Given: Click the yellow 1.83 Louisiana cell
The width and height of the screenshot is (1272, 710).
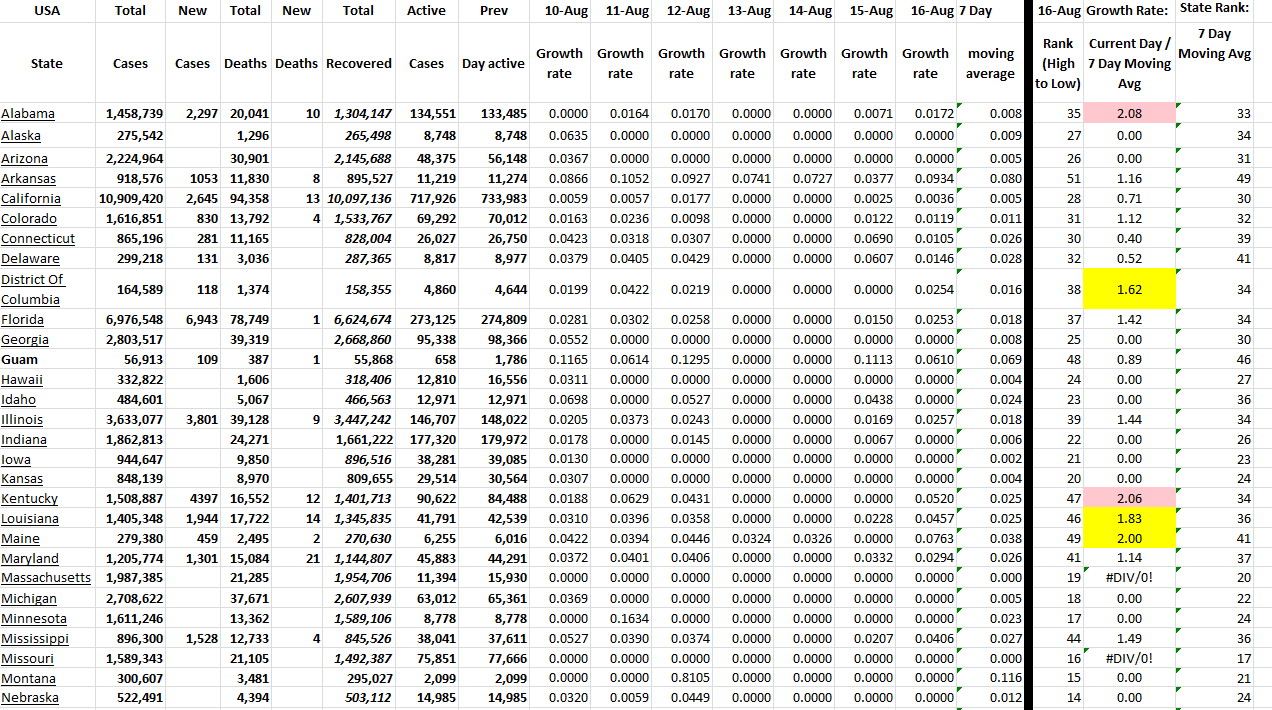Looking at the screenshot, I should pos(1129,519).
